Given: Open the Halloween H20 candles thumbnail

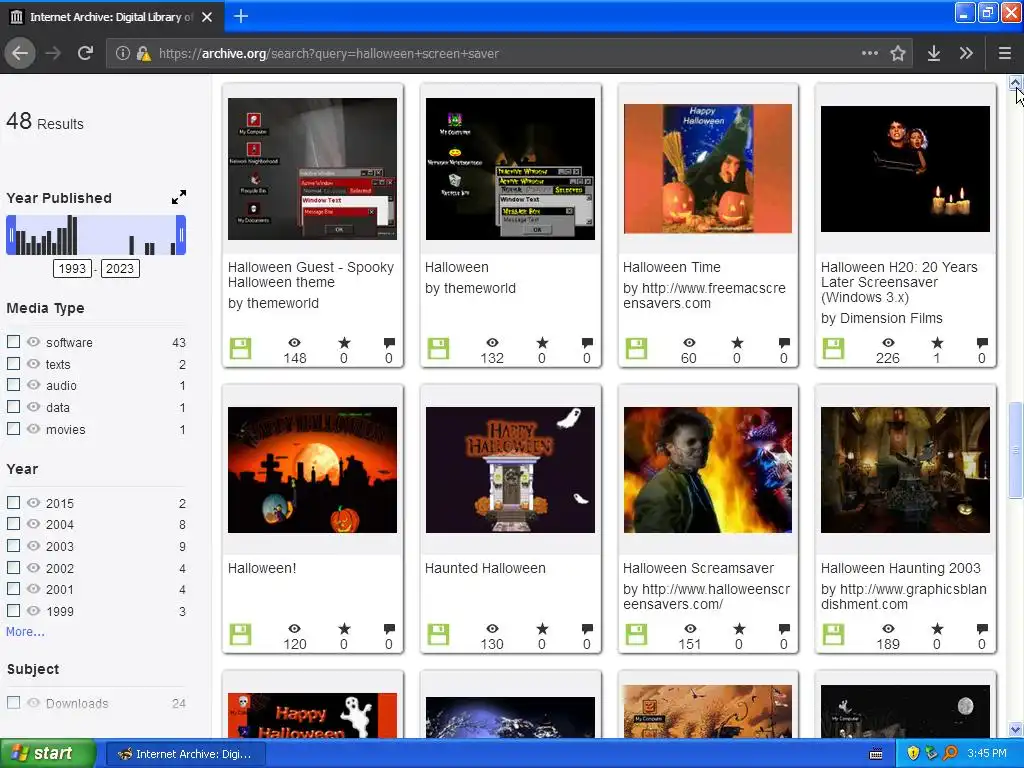Looking at the screenshot, I should (x=905, y=168).
